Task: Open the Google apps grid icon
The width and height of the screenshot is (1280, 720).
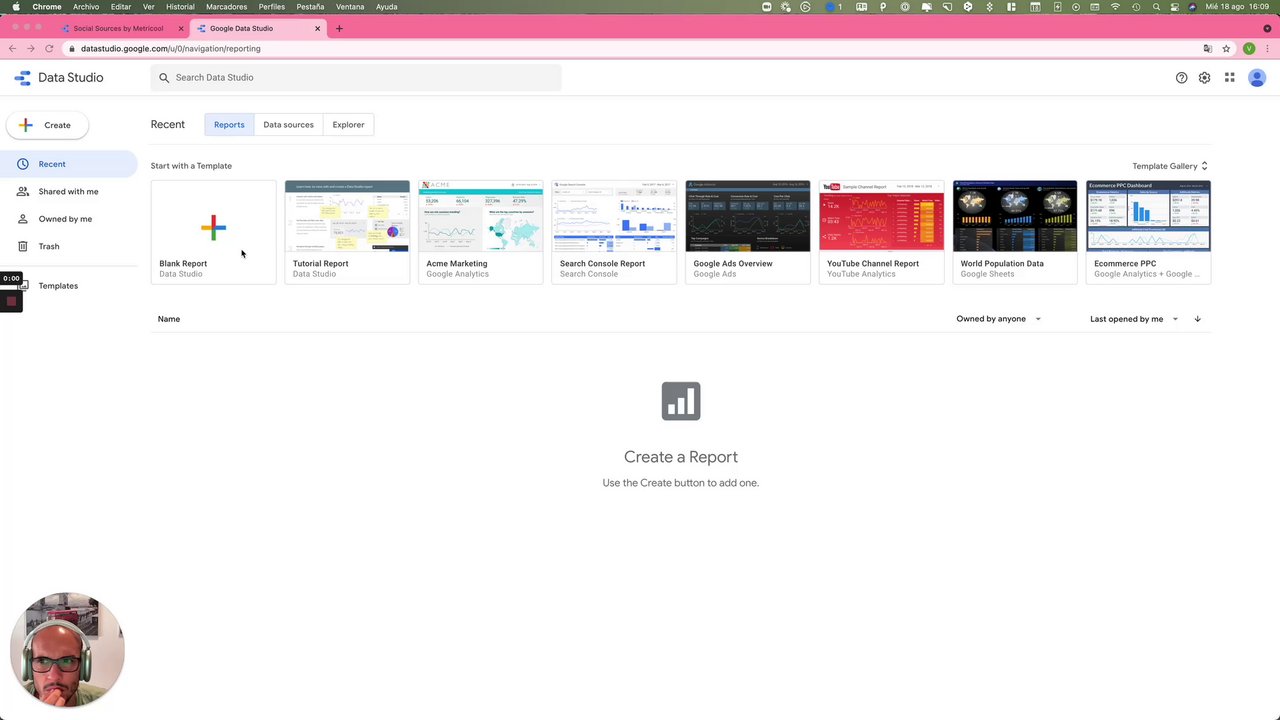Action: 1229,78
